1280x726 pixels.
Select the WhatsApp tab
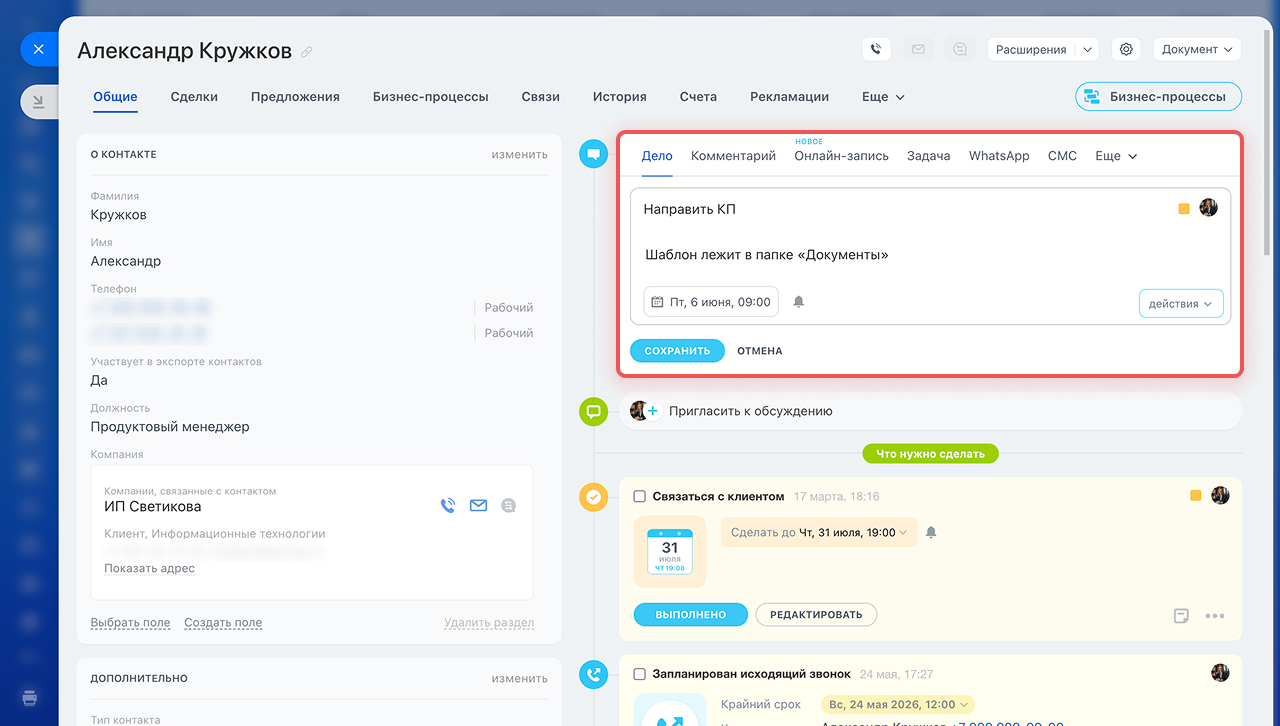[999, 156]
